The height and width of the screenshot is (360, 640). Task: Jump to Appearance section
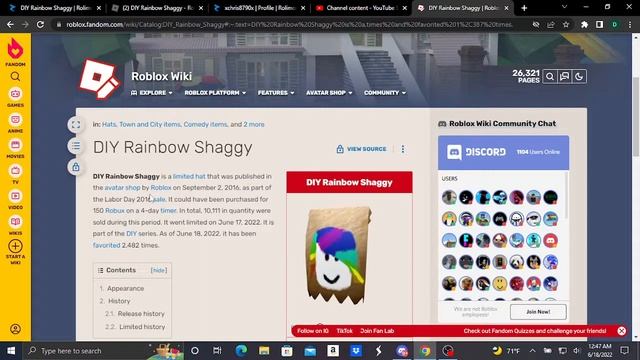(125, 289)
